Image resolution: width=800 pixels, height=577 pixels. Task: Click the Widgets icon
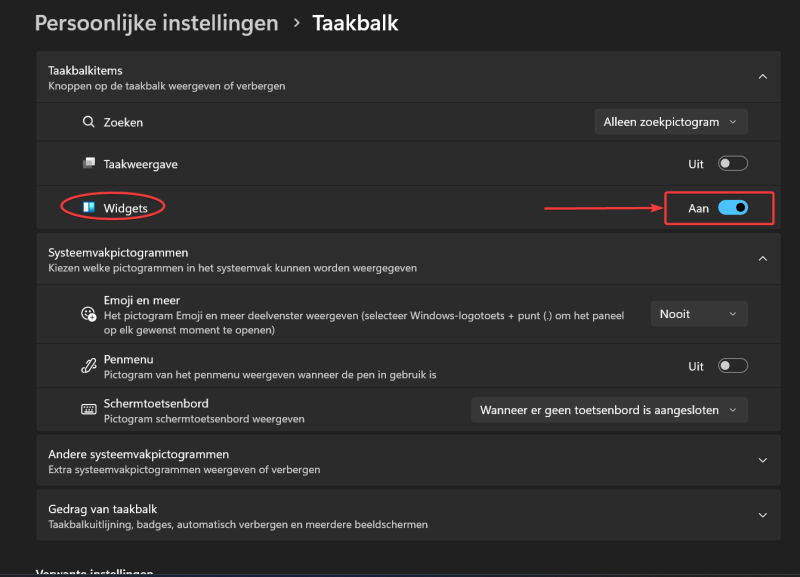tap(89, 208)
